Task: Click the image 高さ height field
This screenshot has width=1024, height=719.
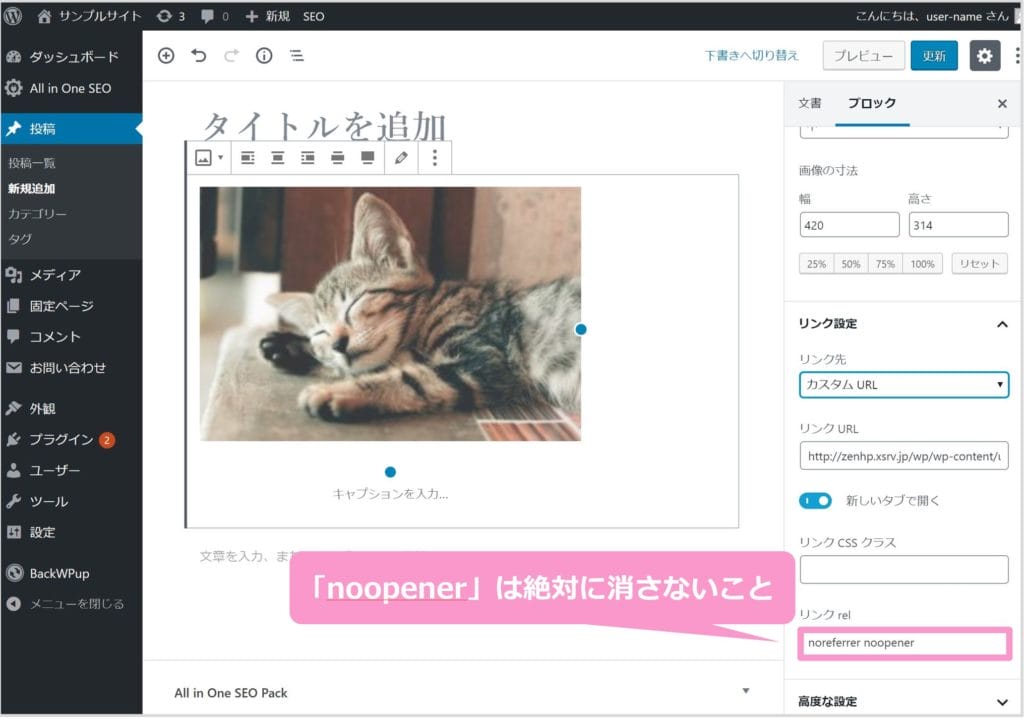Action: click(x=958, y=225)
